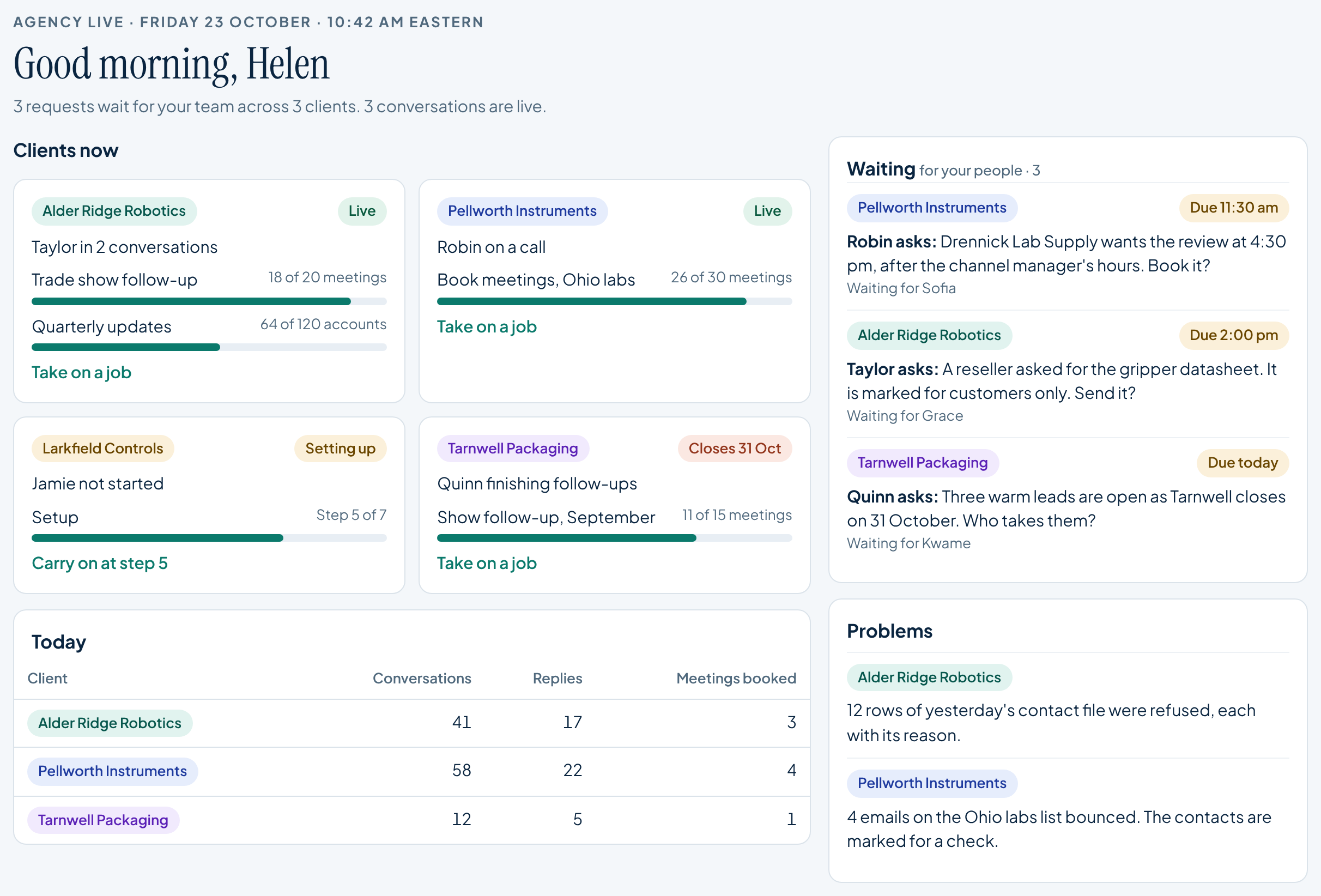
Task: Click Waiting for Kwame text
Action: point(908,543)
